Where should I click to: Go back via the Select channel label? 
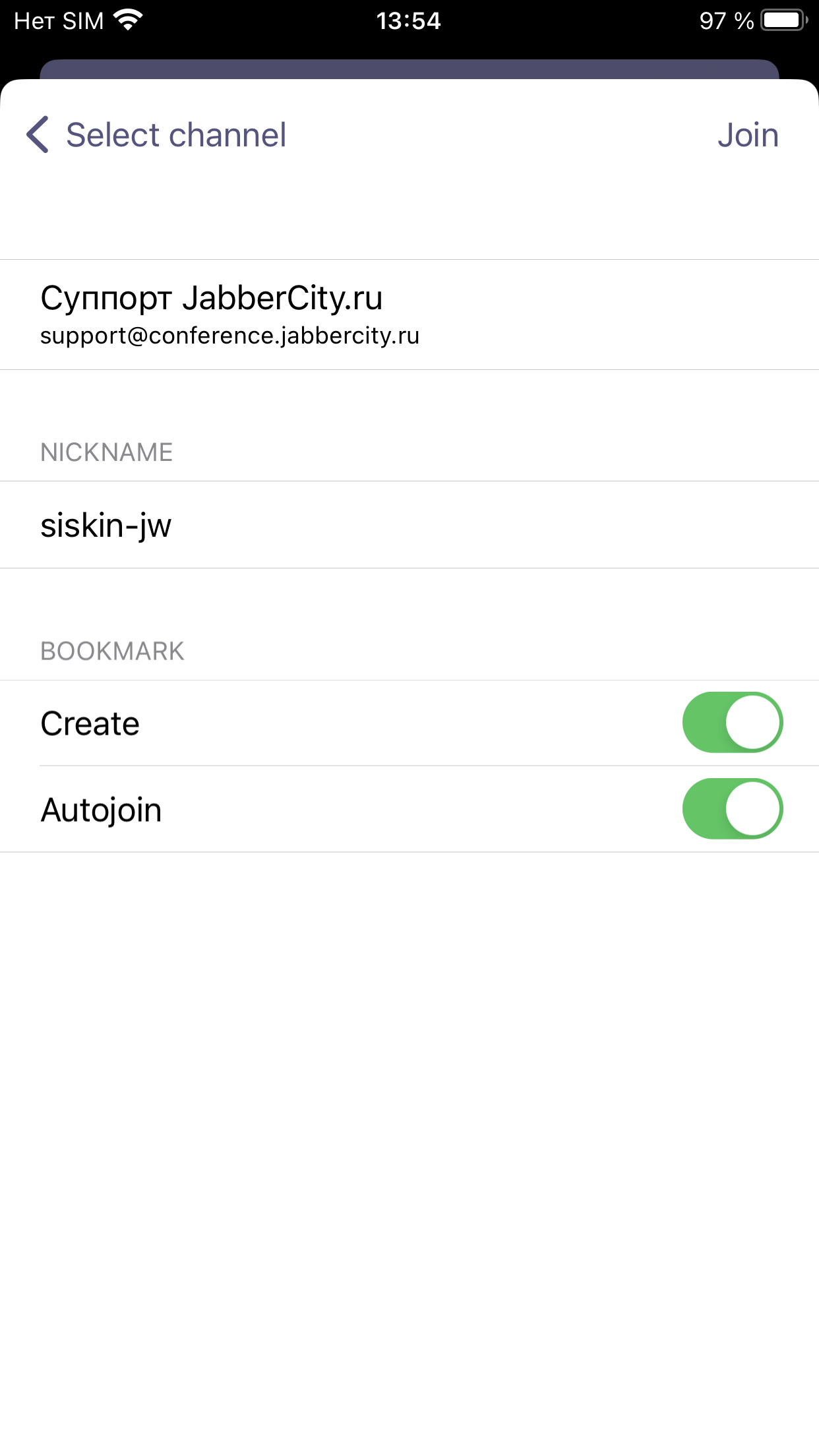coord(176,135)
